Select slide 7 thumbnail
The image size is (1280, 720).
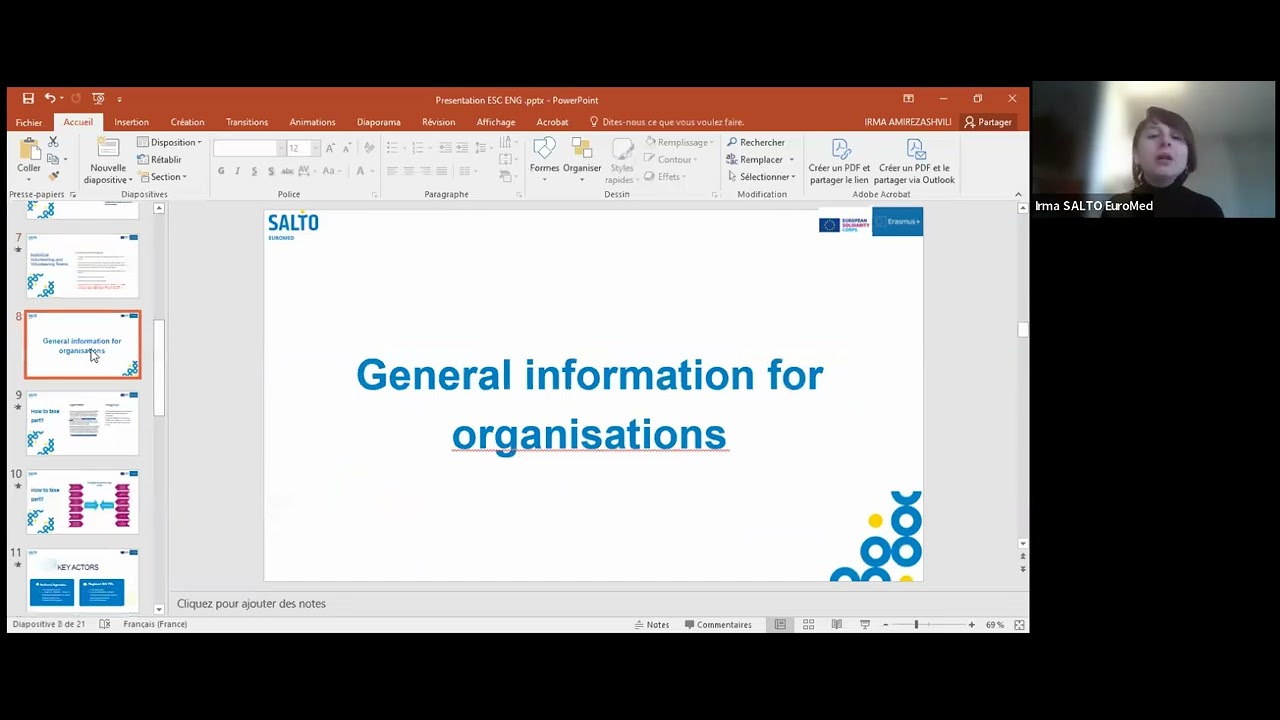[83, 266]
